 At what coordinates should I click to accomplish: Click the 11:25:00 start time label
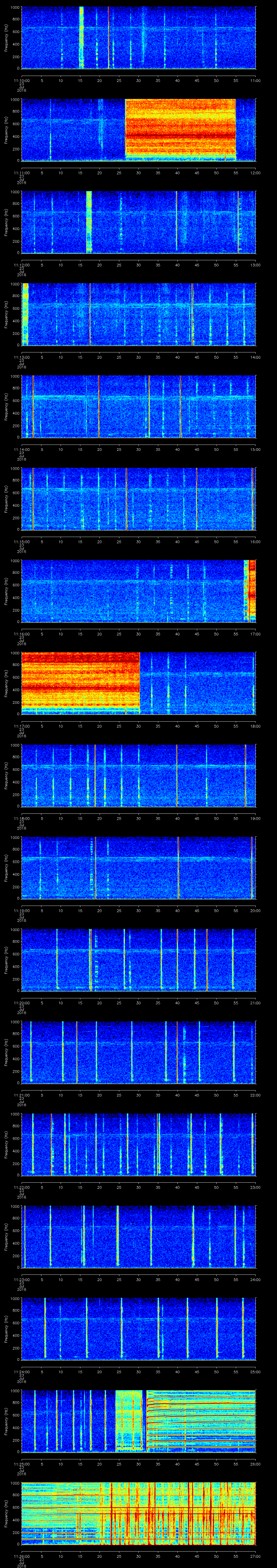click(21, 1464)
